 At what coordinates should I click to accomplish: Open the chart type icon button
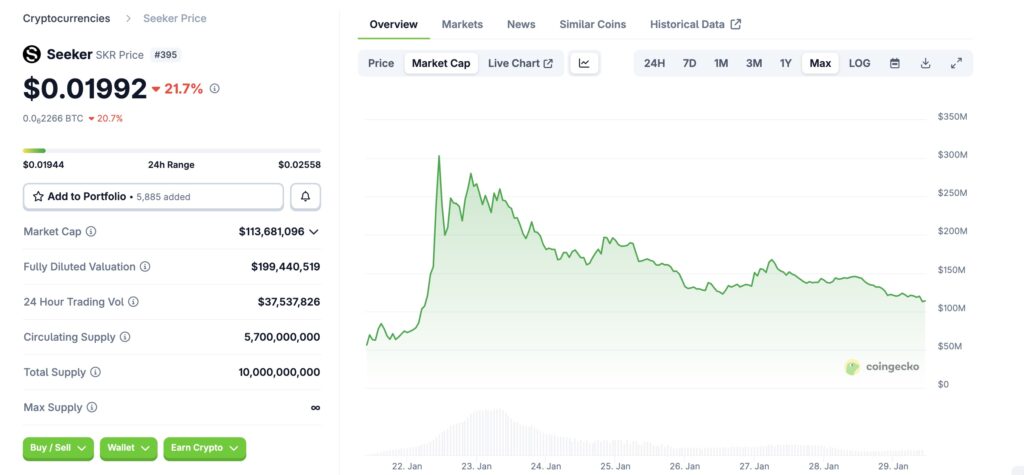pos(584,63)
